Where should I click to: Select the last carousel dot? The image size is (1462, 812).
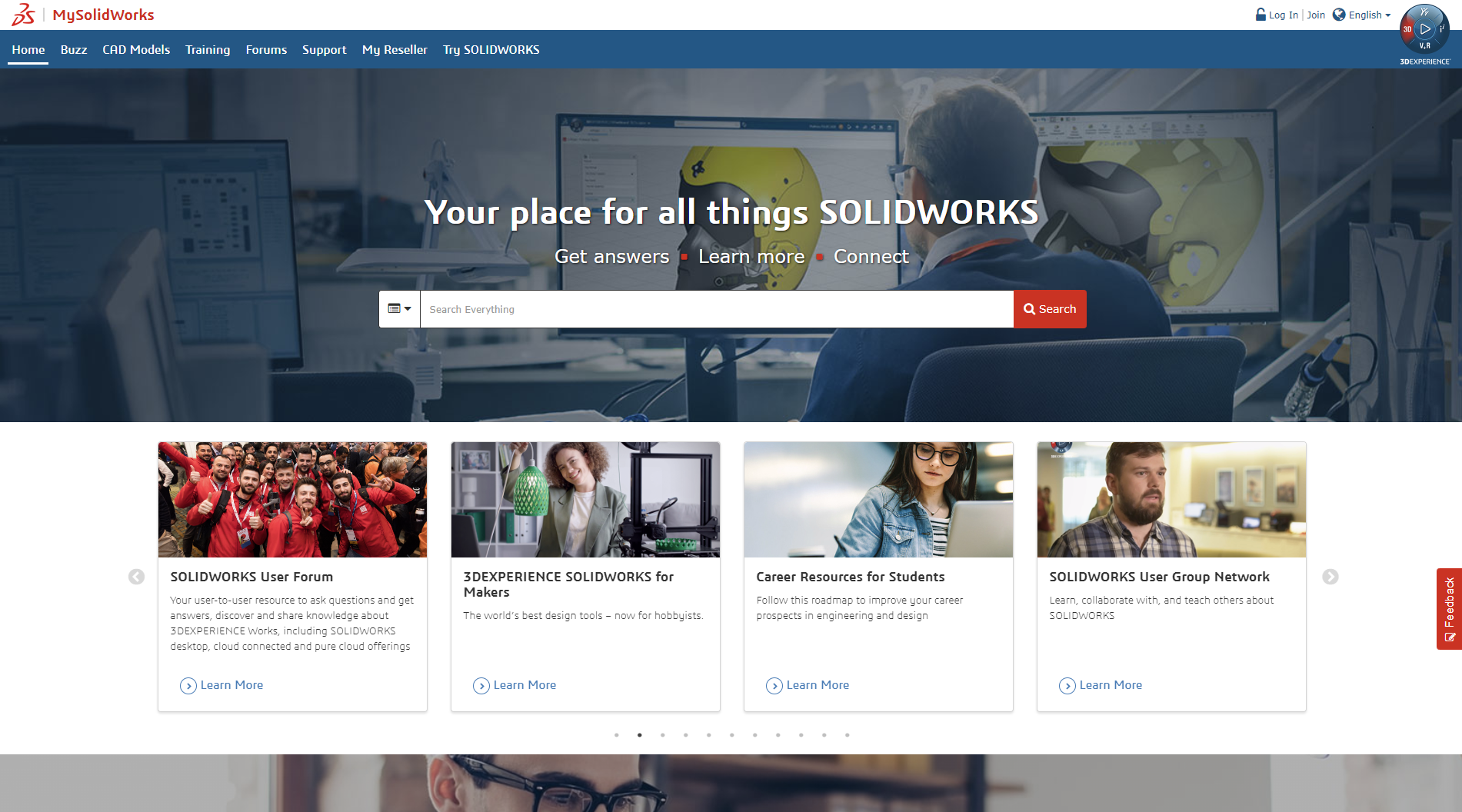[x=848, y=735]
